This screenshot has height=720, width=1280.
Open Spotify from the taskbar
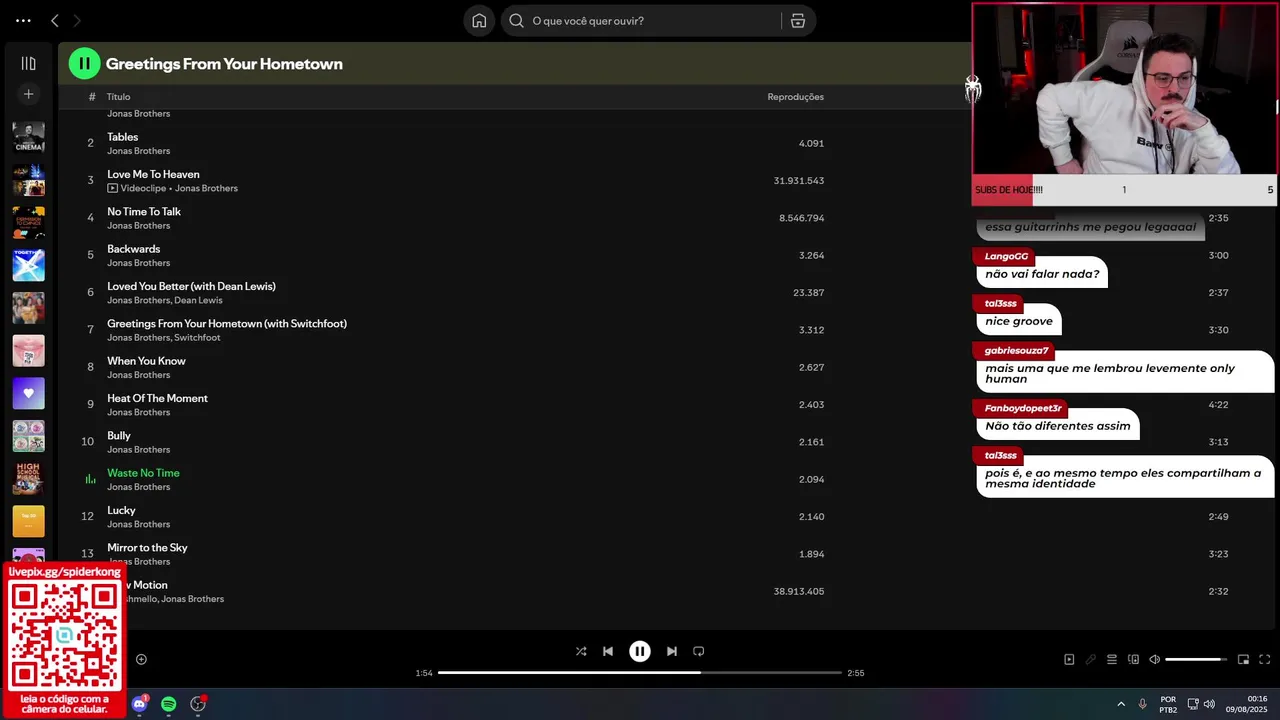pos(169,704)
